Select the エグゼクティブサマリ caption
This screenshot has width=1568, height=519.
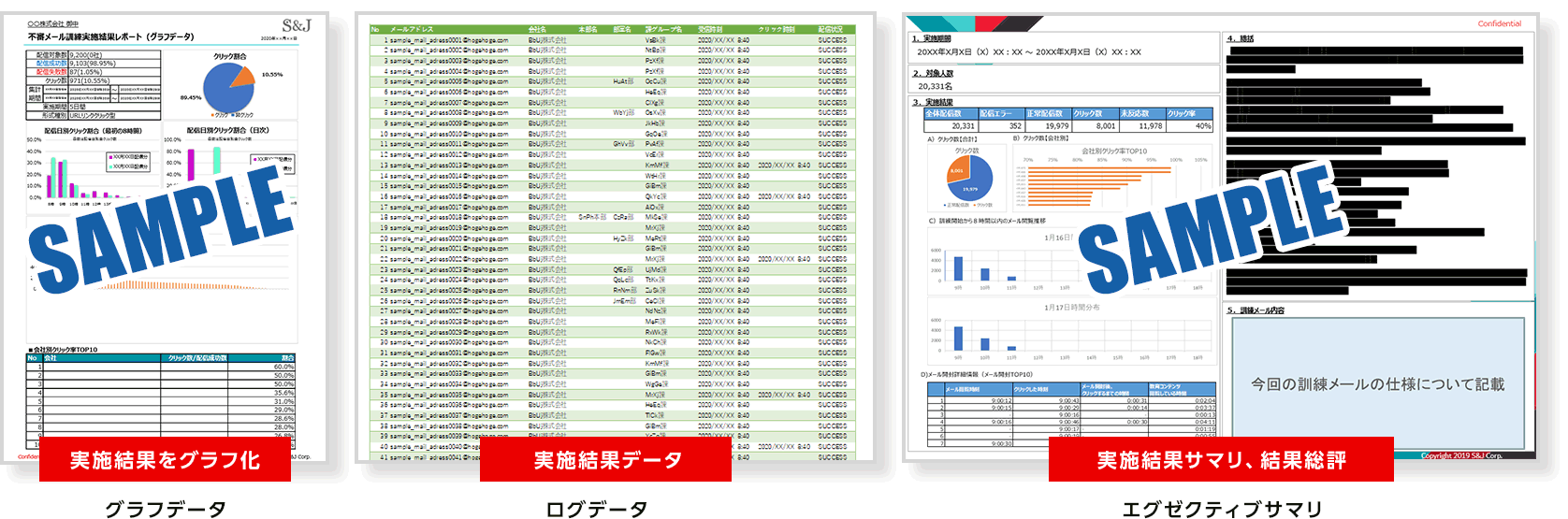1222,508
